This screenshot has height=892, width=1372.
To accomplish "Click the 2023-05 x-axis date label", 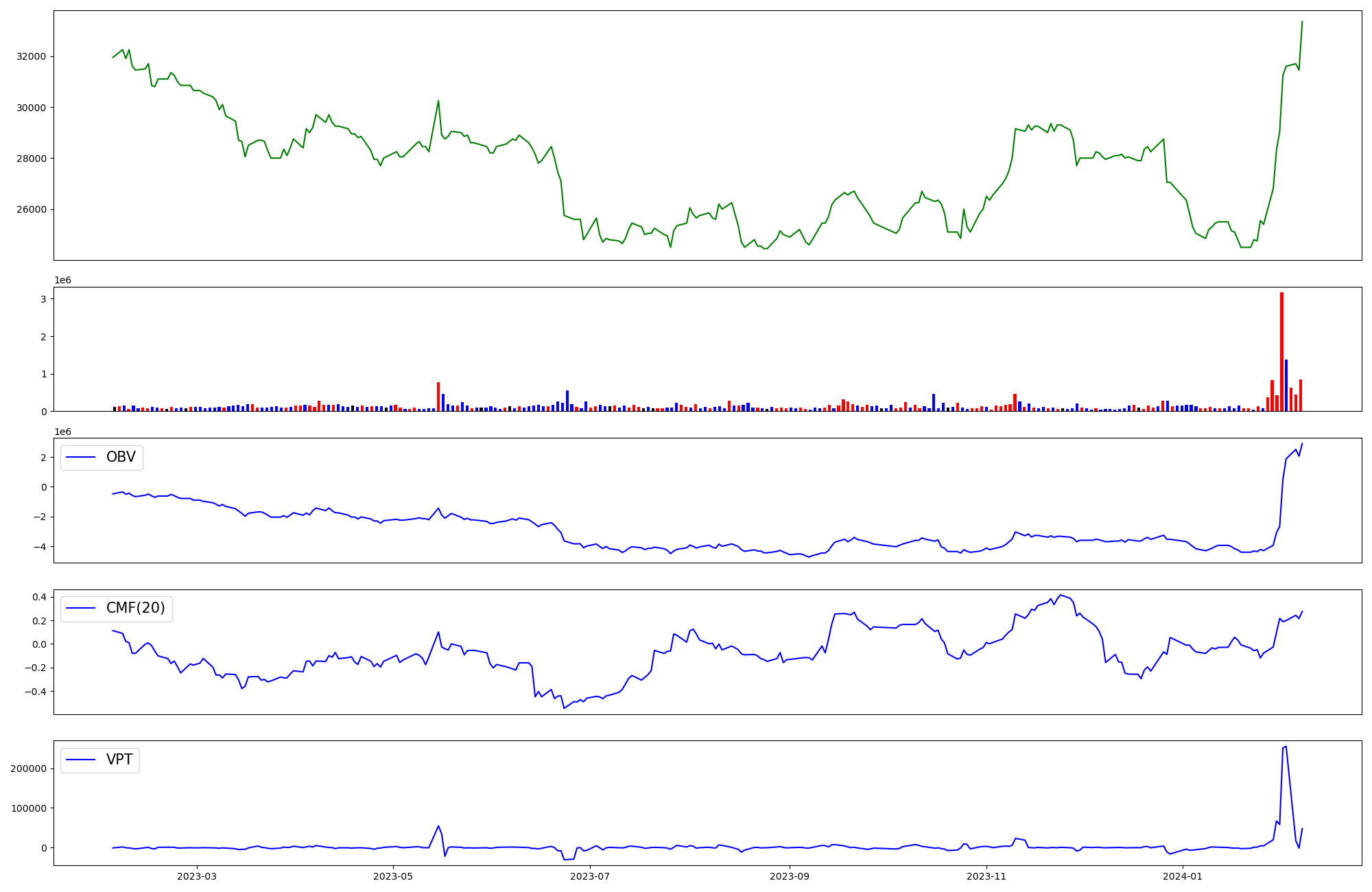I will point(393,876).
